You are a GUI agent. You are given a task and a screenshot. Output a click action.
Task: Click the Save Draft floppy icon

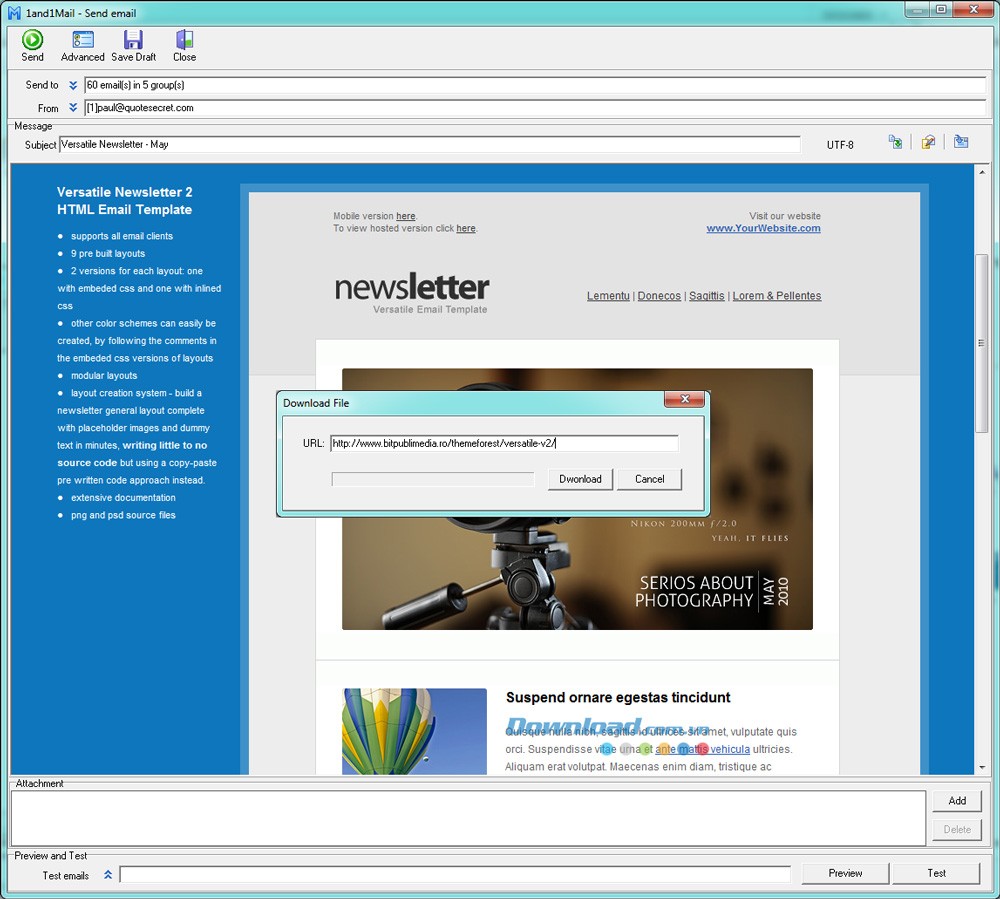(133, 40)
